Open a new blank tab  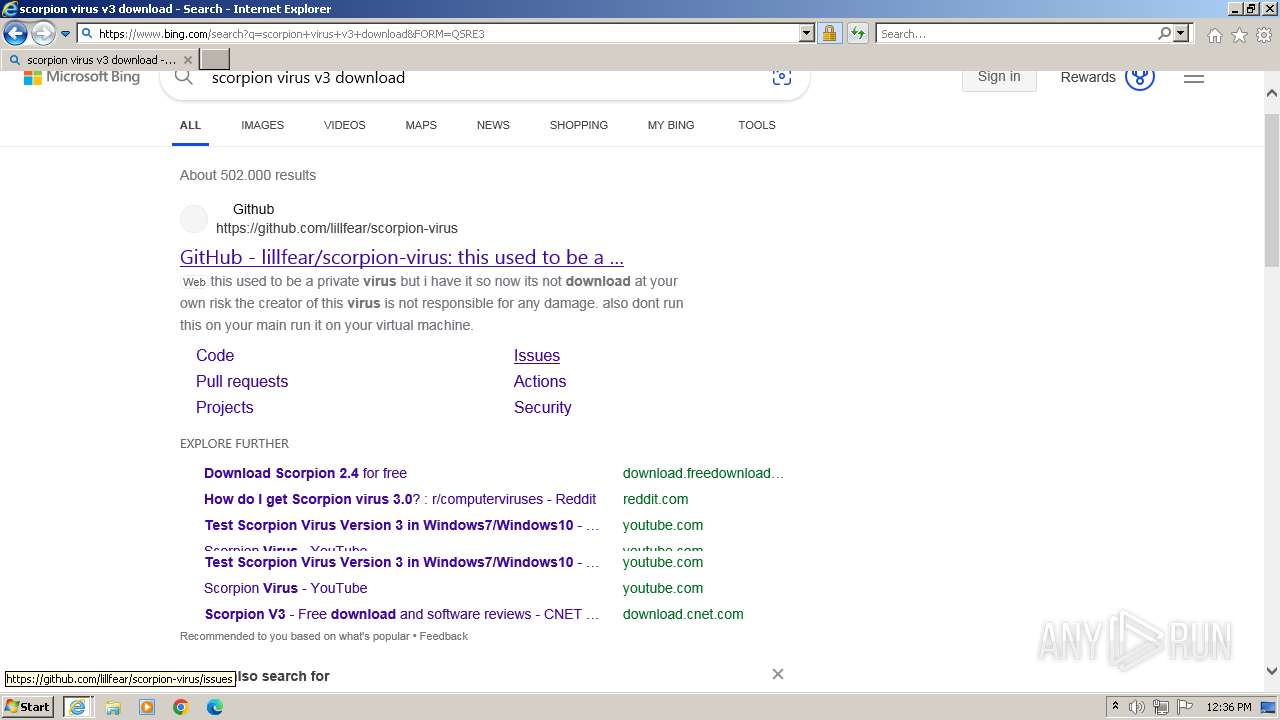coord(215,60)
